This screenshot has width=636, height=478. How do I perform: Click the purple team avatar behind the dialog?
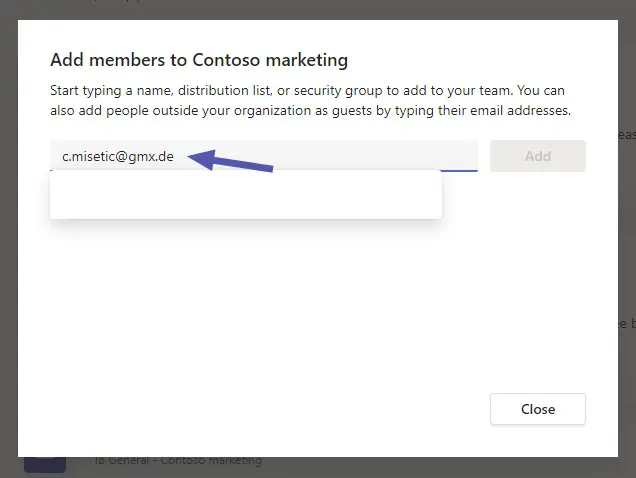(x=45, y=465)
